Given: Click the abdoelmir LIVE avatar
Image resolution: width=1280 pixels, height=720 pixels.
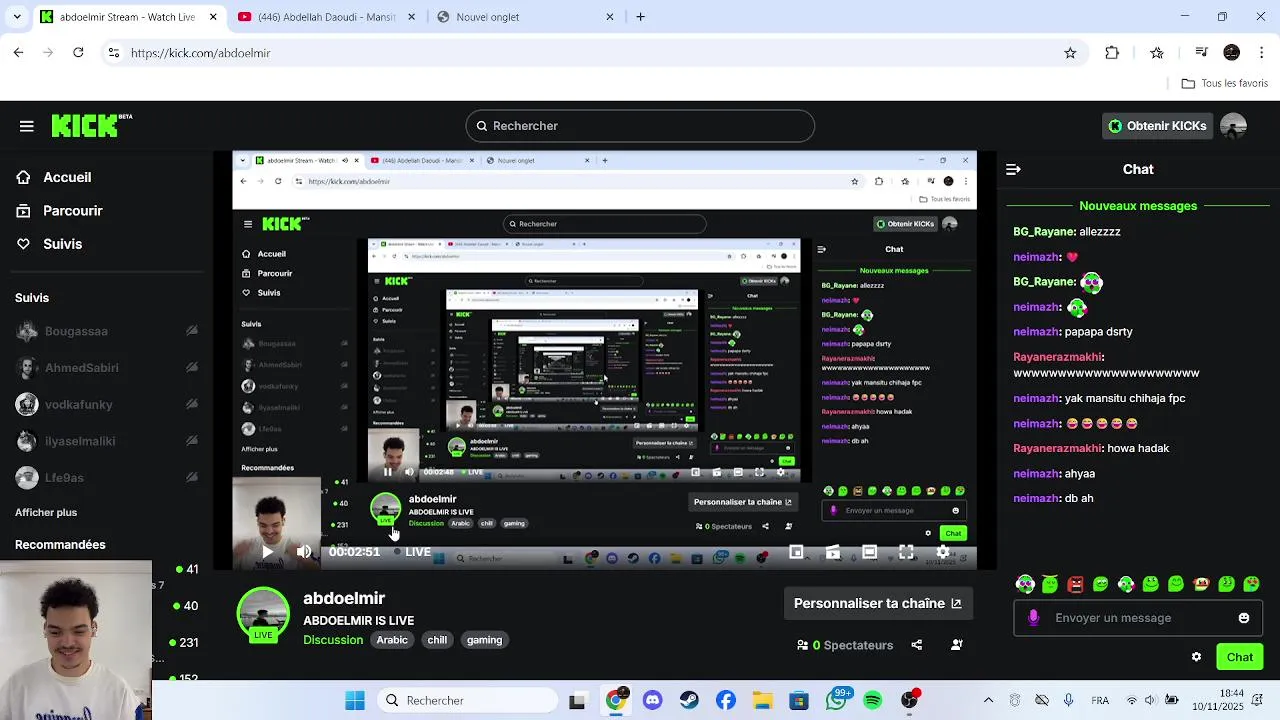Looking at the screenshot, I should [263, 613].
